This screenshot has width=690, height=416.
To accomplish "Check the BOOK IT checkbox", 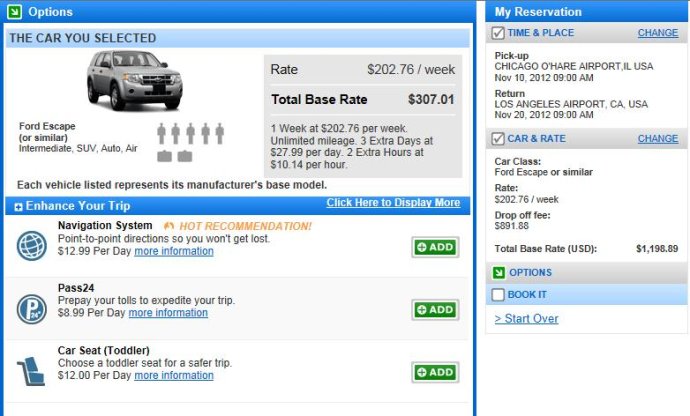I will (x=498, y=295).
